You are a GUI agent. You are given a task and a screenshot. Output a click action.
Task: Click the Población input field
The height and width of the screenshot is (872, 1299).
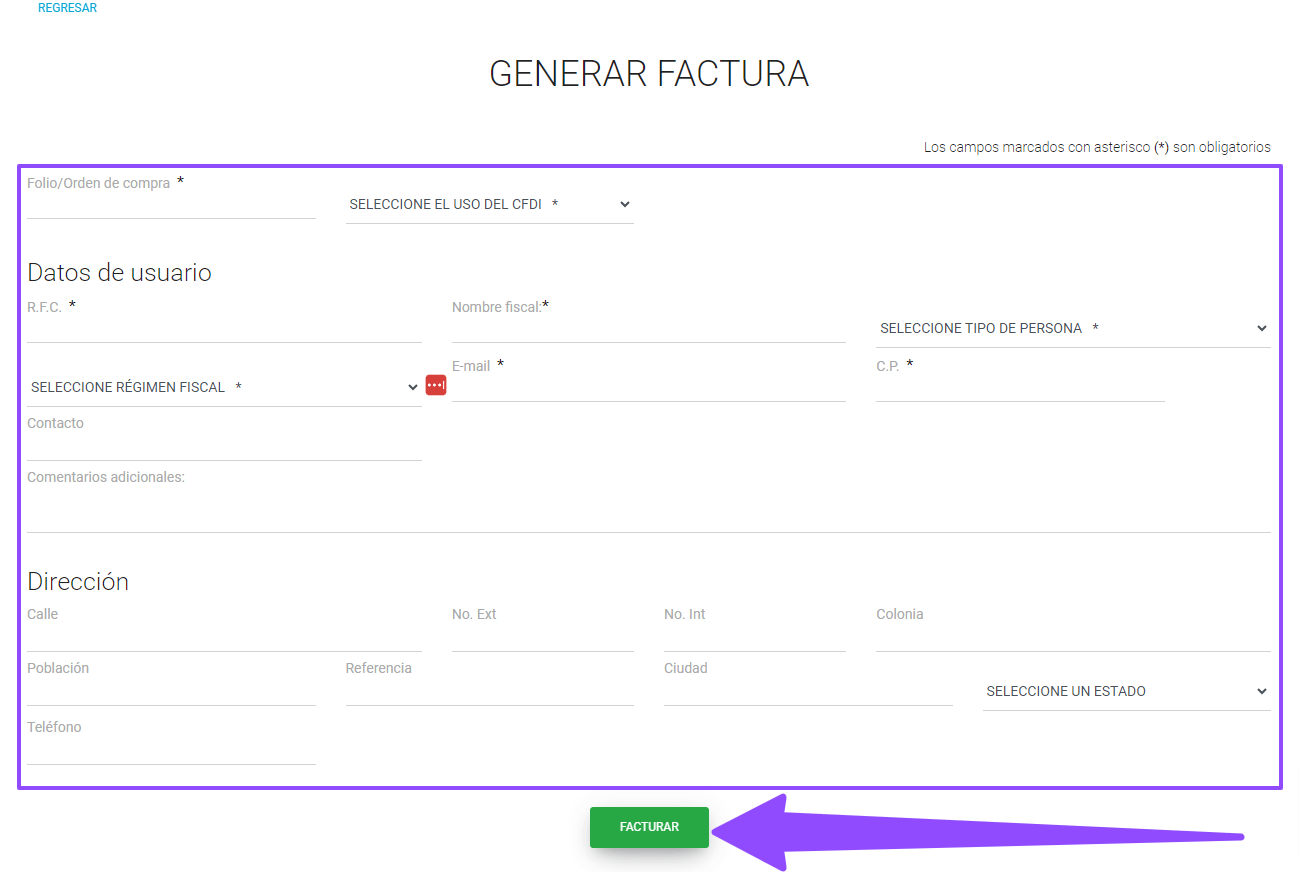(171, 691)
